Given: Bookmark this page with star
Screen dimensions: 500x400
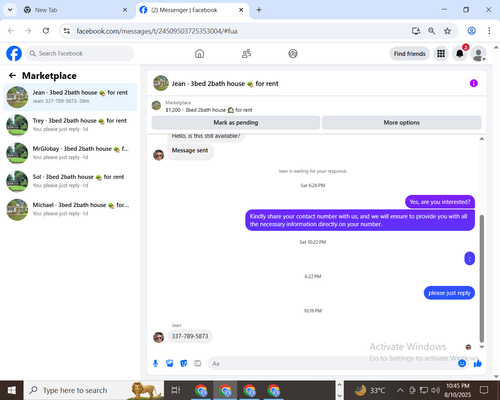Looking at the screenshot, I should (447, 31).
